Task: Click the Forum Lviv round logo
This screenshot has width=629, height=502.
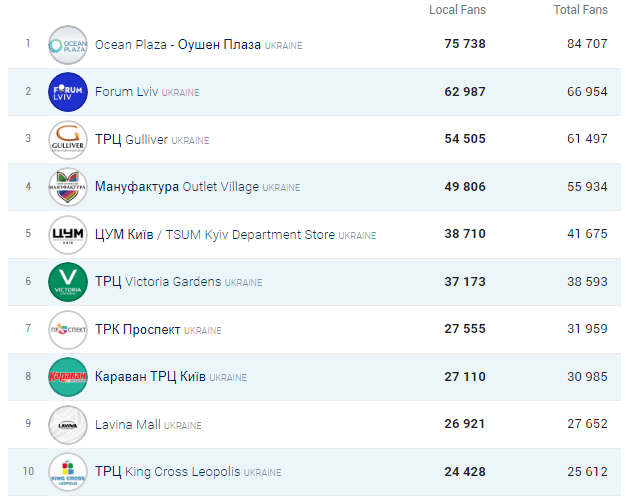Action: point(68,92)
